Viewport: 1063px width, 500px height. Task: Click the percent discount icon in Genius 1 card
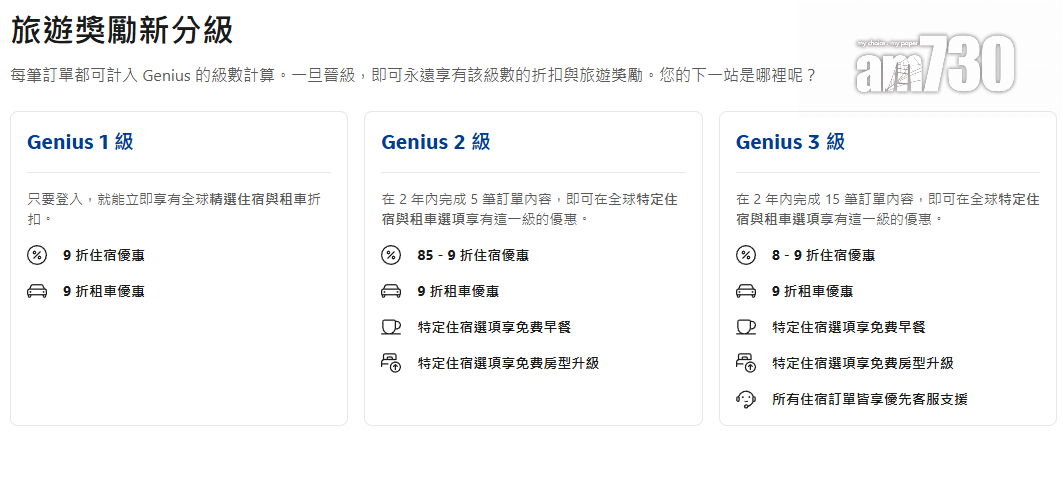click(x=37, y=255)
